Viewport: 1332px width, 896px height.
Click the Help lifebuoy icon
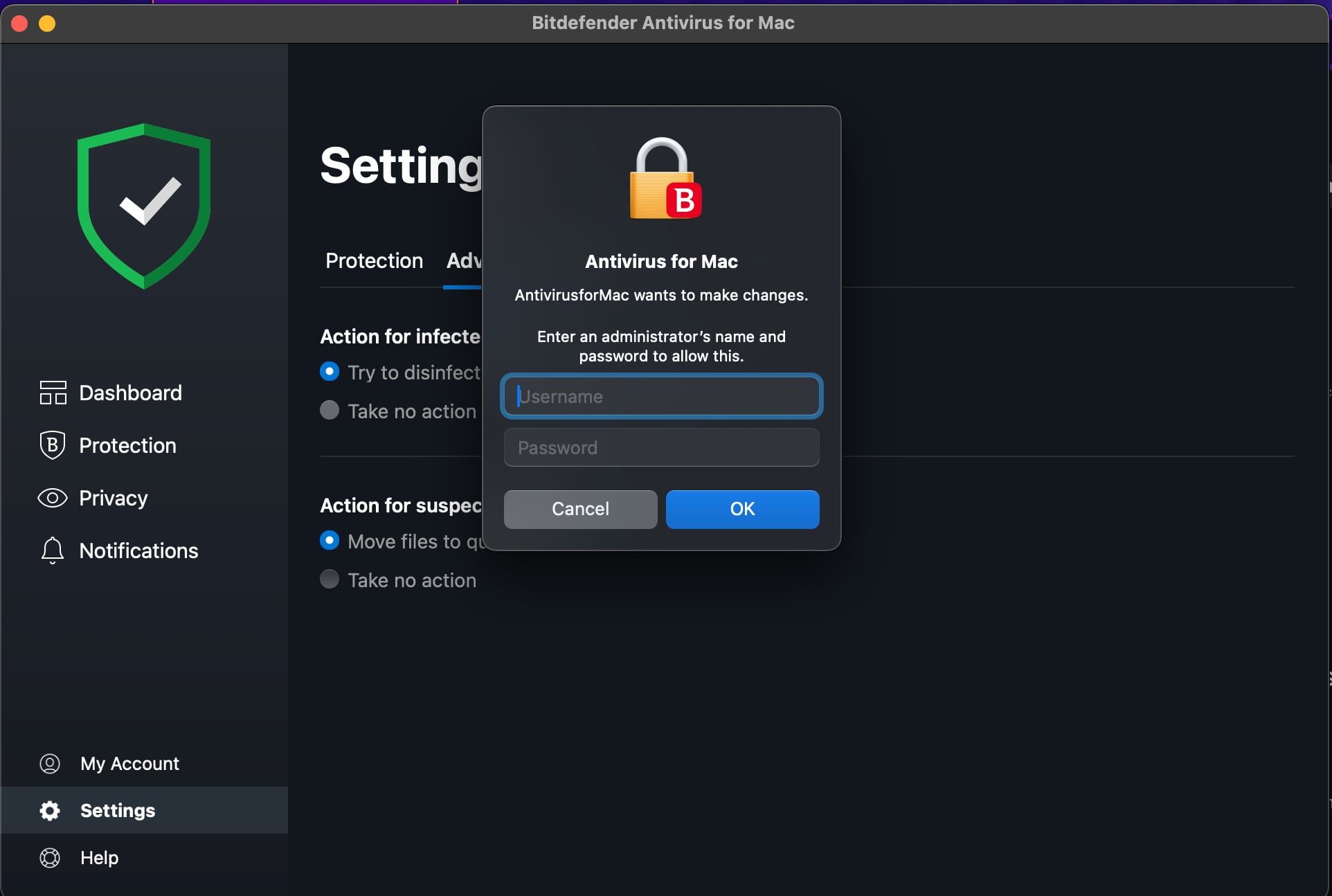pos(50,857)
